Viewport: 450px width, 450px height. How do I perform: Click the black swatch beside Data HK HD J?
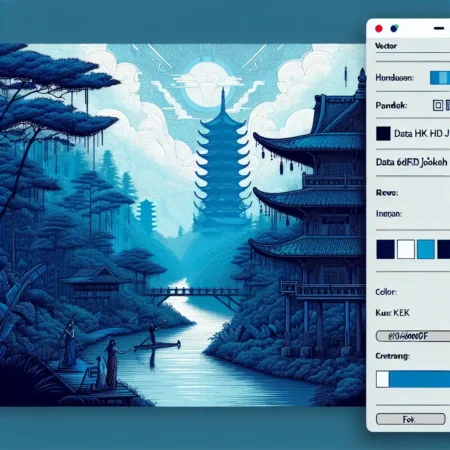click(x=383, y=133)
